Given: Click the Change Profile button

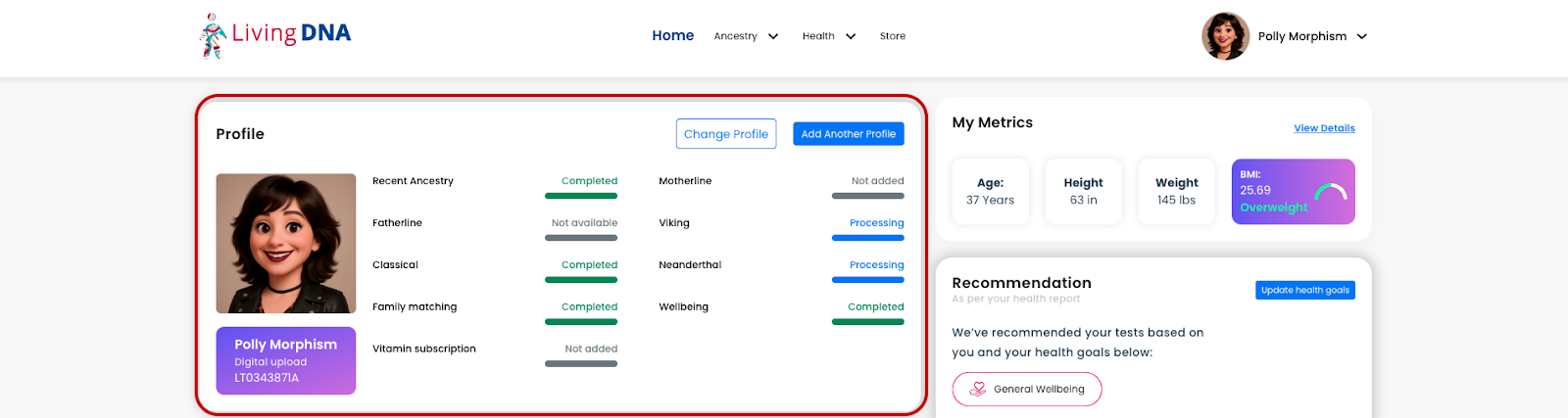Looking at the screenshot, I should (x=726, y=134).
